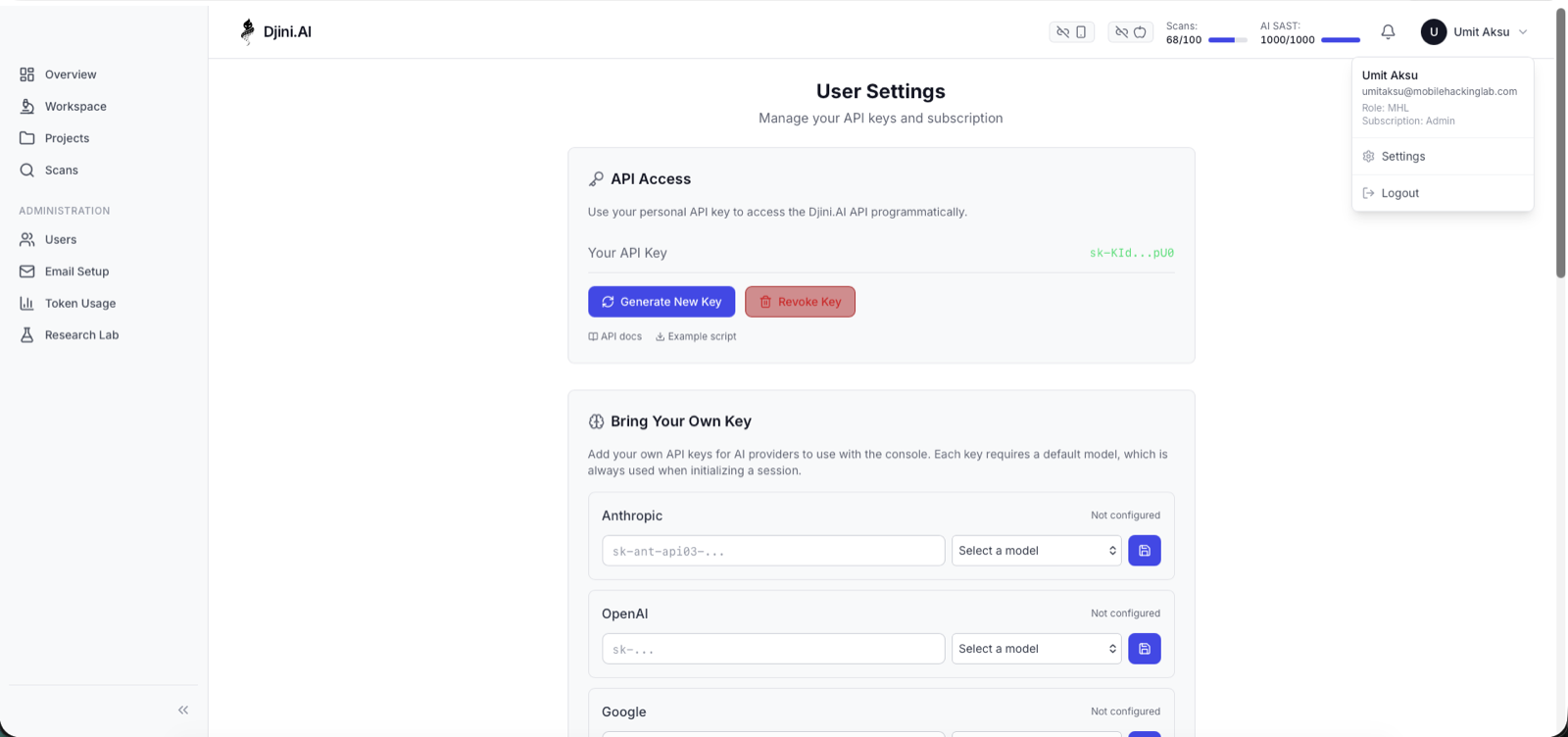Open the Users administration page
The image size is (1568, 737).
(x=60, y=240)
